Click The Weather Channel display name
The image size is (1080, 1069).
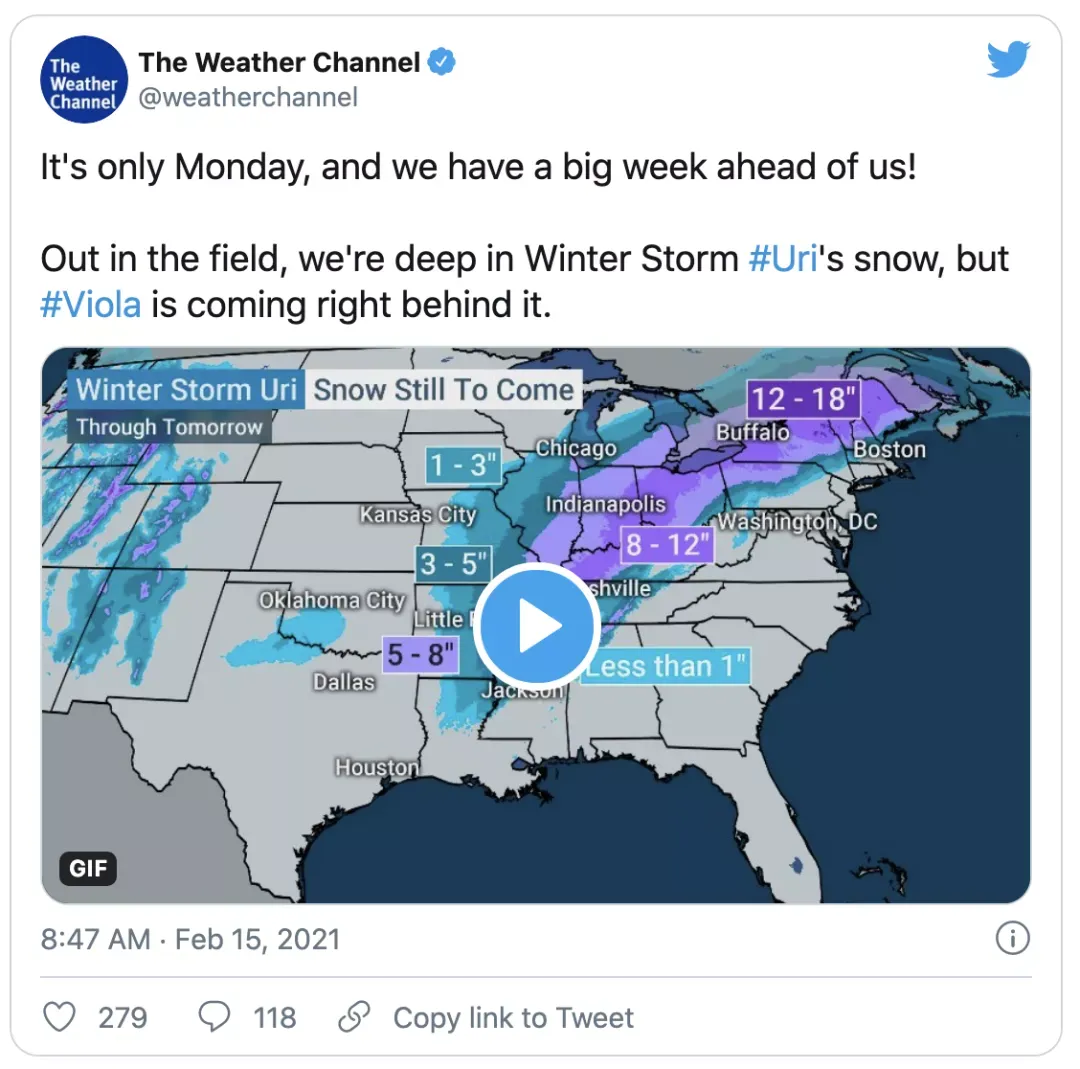[x=280, y=63]
